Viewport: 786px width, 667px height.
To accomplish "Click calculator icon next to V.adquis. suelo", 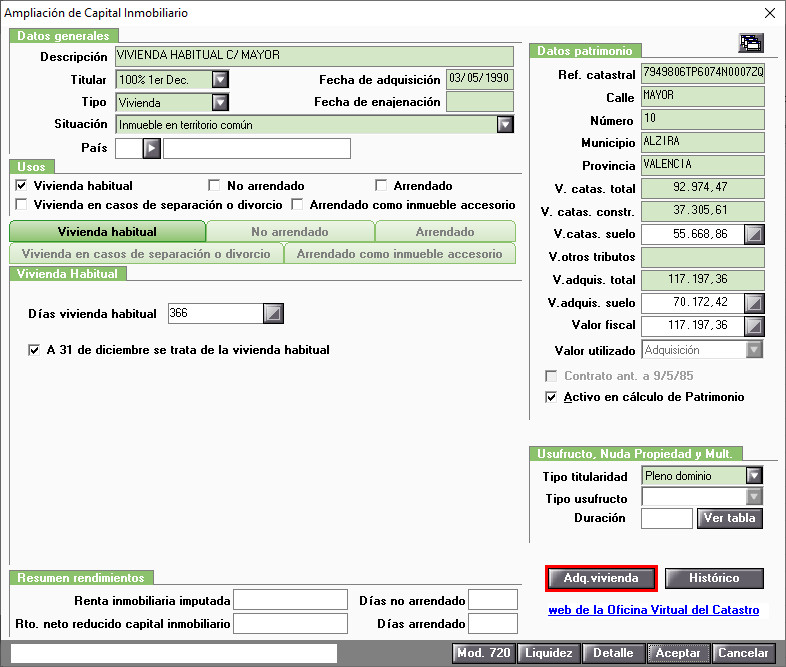I will click(754, 303).
